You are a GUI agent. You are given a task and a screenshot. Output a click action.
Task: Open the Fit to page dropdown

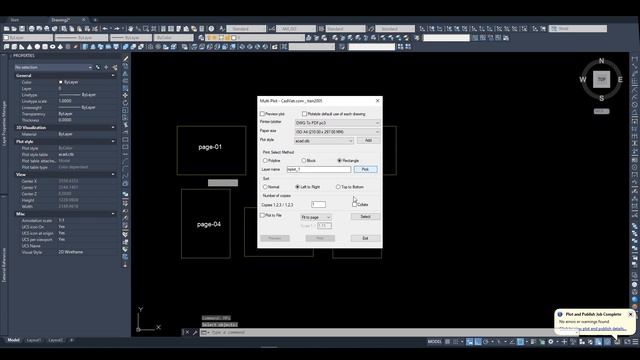(316, 217)
